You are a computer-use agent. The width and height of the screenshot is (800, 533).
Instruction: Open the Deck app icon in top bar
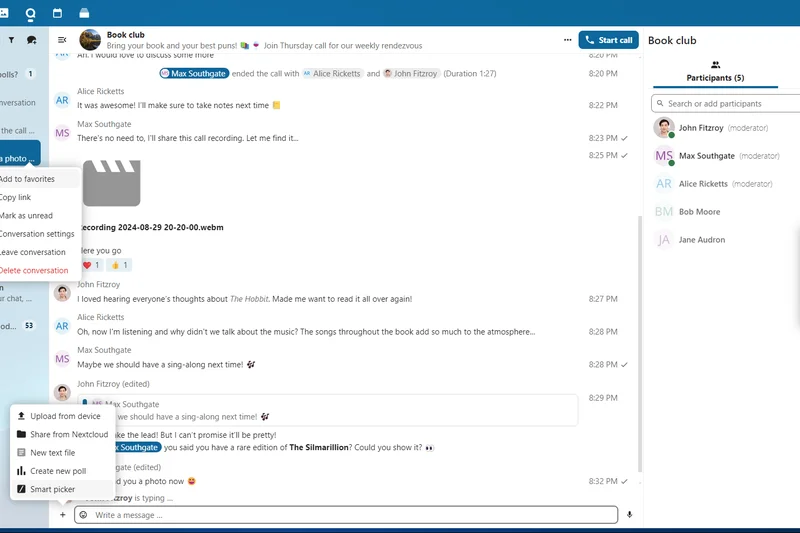pyautogui.click(x=84, y=13)
